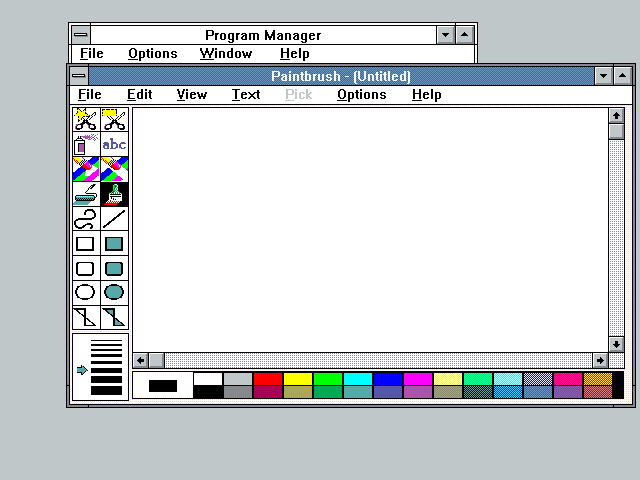The height and width of the screenshot is (480, 640).
Task: Open the Paintbrush Options menu
Action: tap(362, 95)
